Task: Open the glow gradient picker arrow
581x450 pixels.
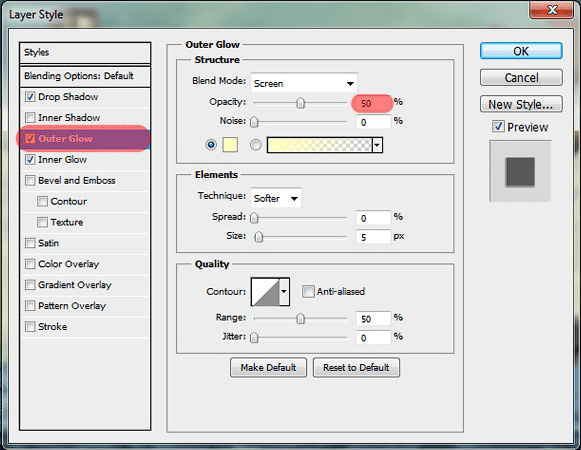Action: point(377,145)
